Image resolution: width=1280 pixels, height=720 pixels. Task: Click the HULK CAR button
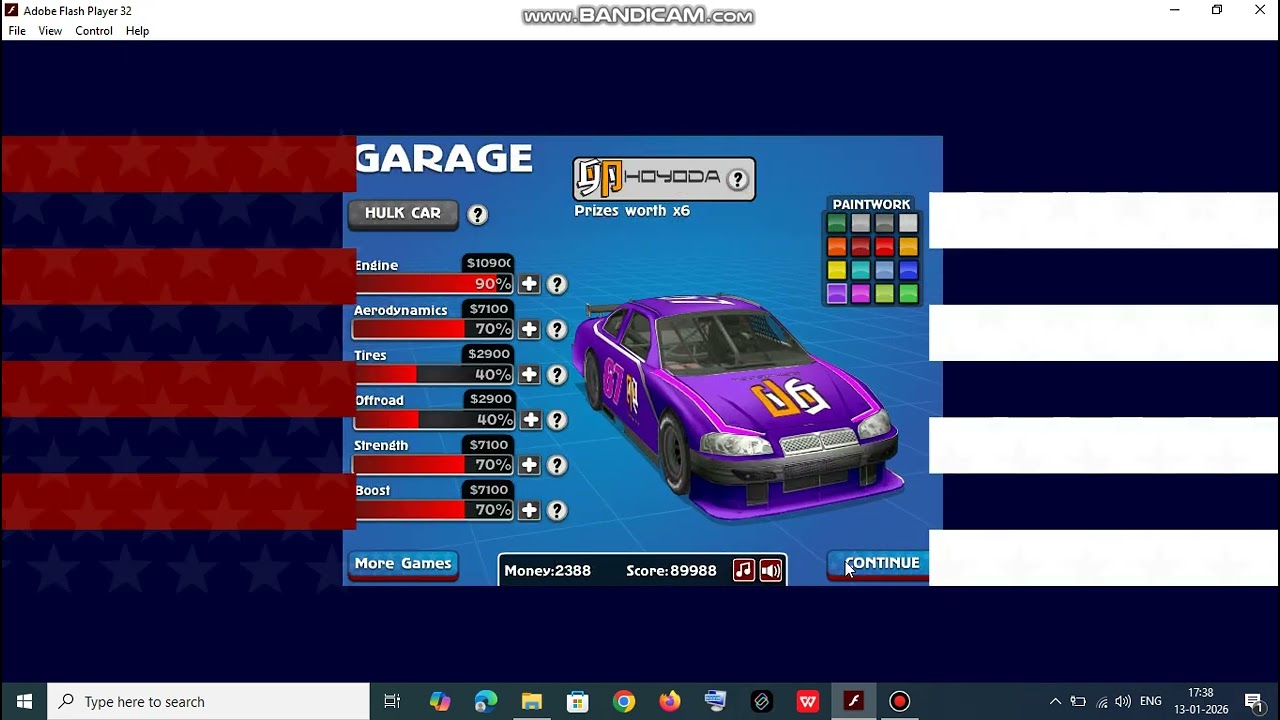coord(403,213)
